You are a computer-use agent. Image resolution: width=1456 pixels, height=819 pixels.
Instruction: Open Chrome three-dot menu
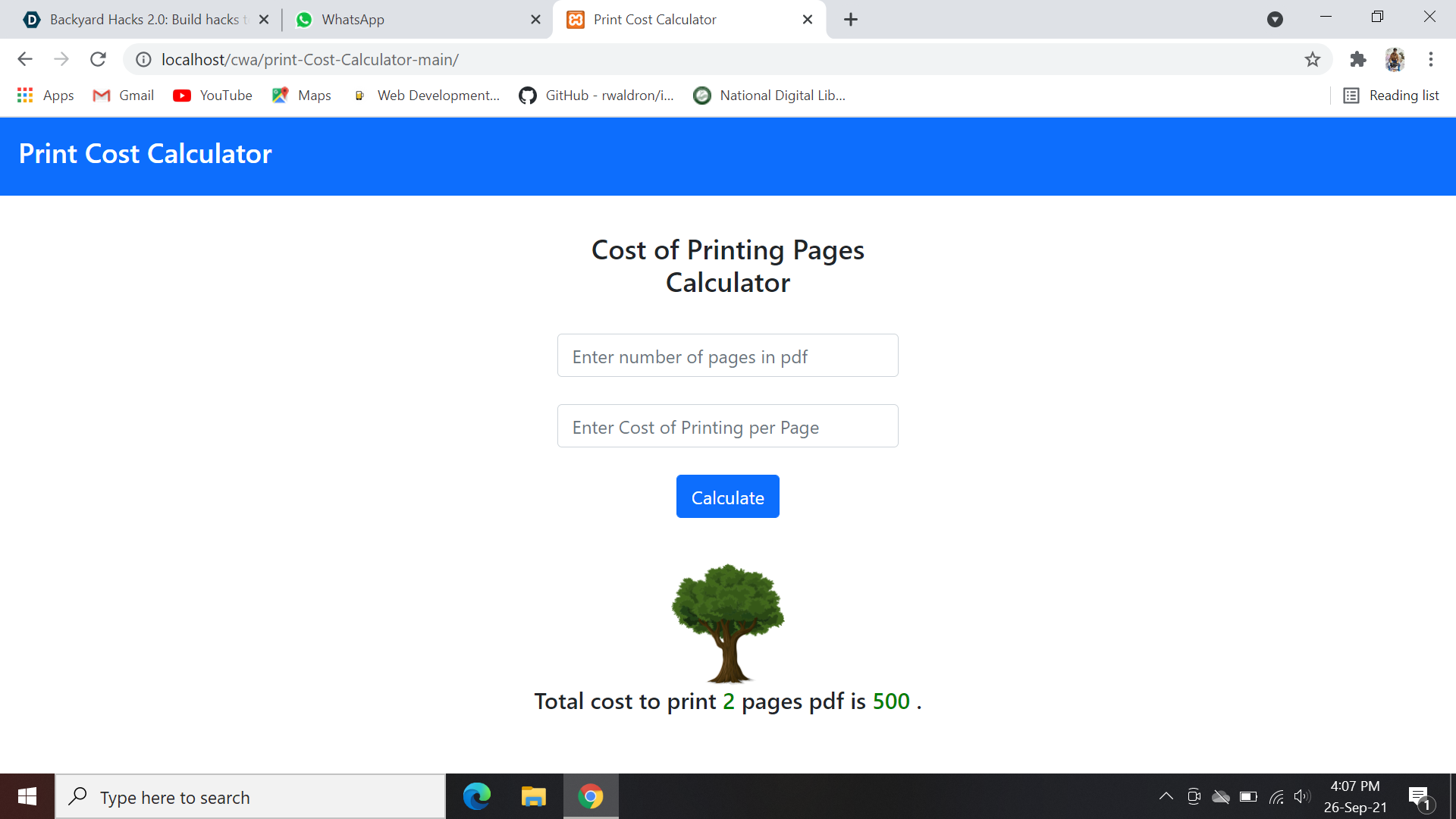1430,59
